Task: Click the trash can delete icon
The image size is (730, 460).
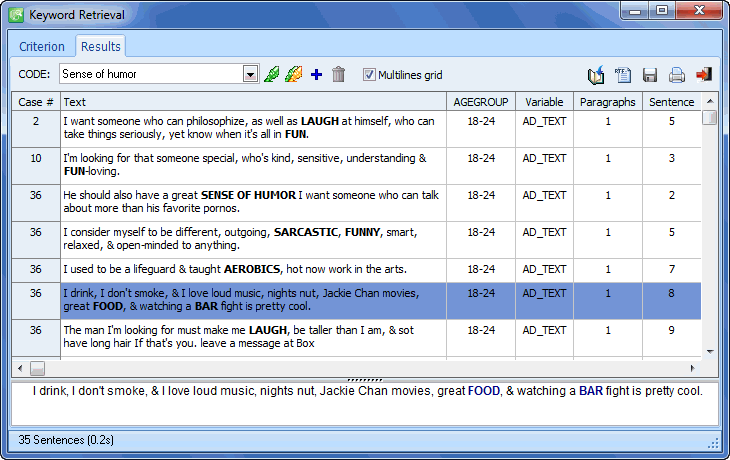Action: coord(339,75)
